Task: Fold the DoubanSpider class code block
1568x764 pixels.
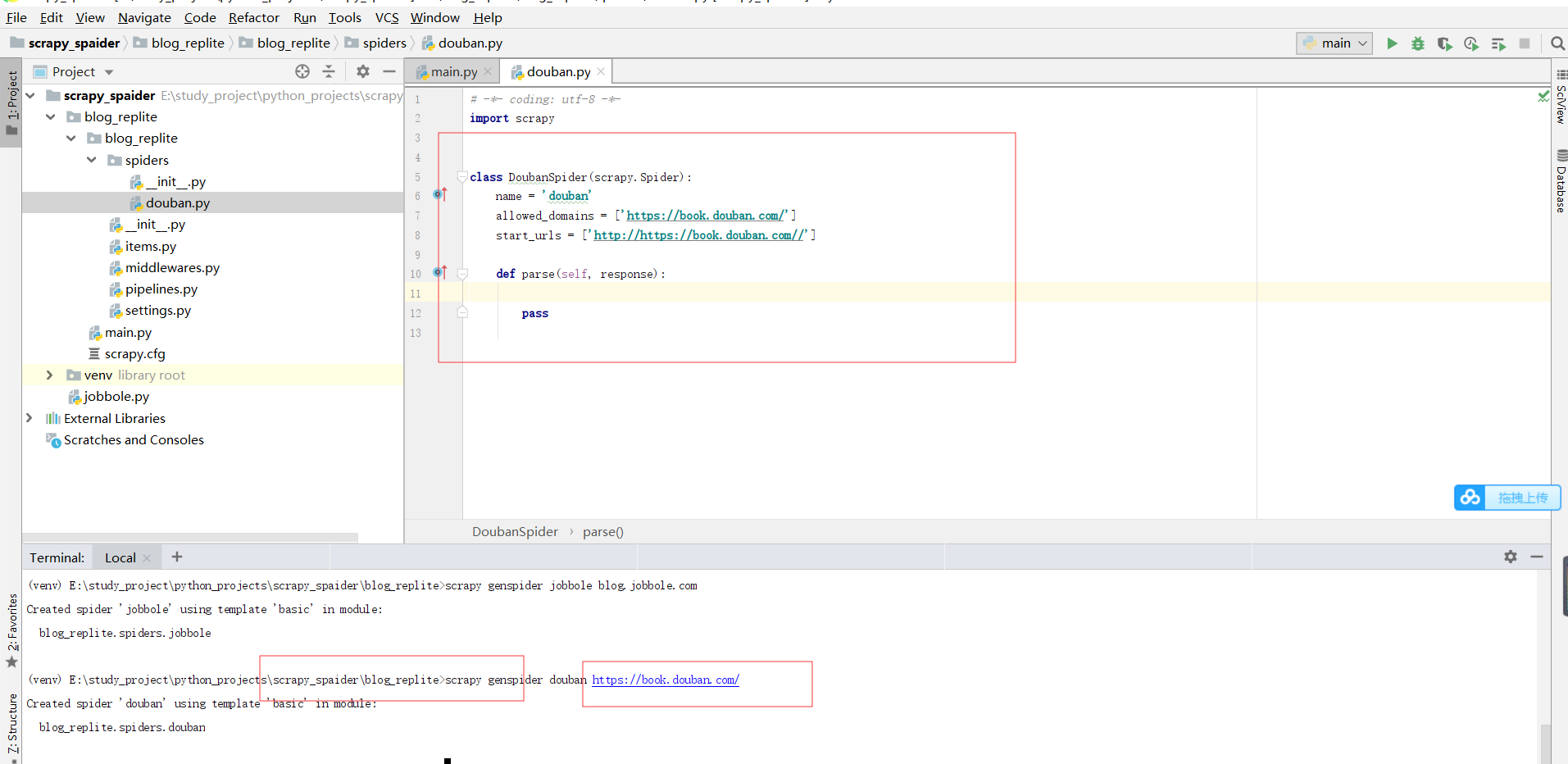Action: 462,176
